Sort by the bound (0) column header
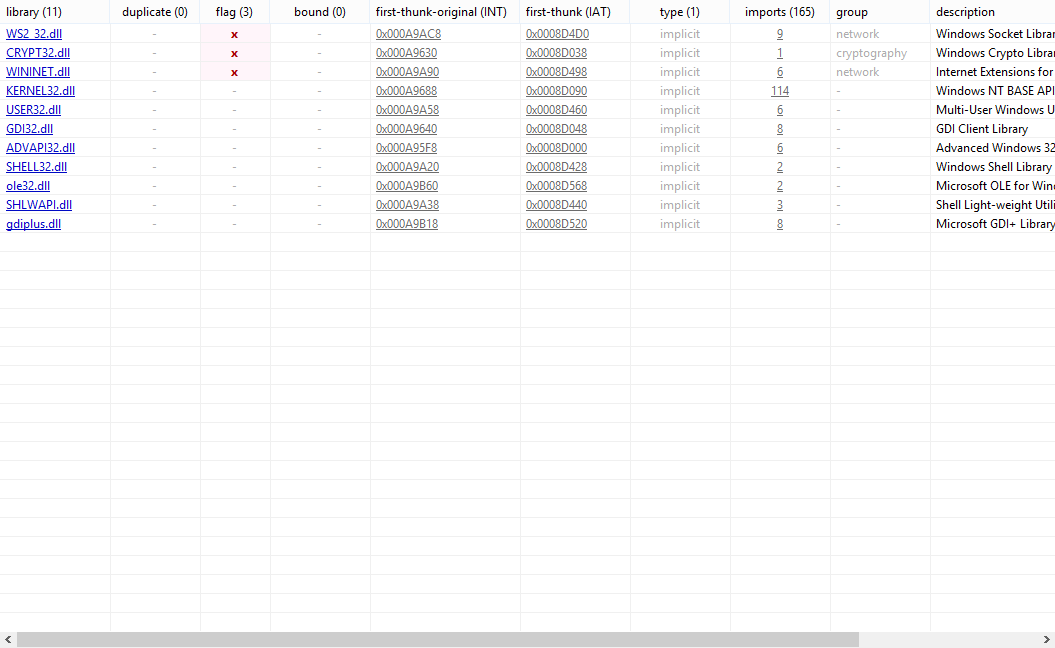Screen dimensions: 1055x648 coord(320,12)
